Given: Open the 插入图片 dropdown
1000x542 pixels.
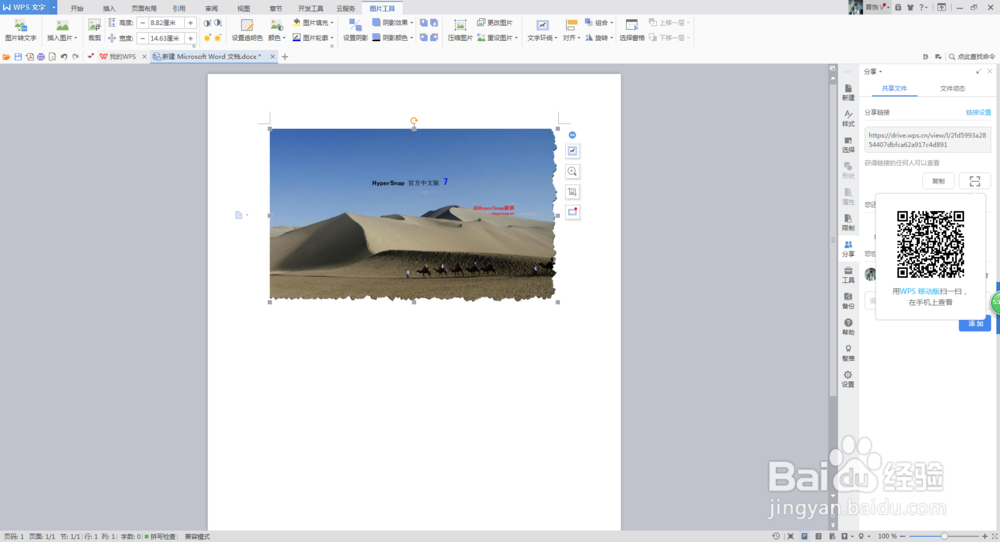Looking at the screenshot, I should [x=62, y=38].
